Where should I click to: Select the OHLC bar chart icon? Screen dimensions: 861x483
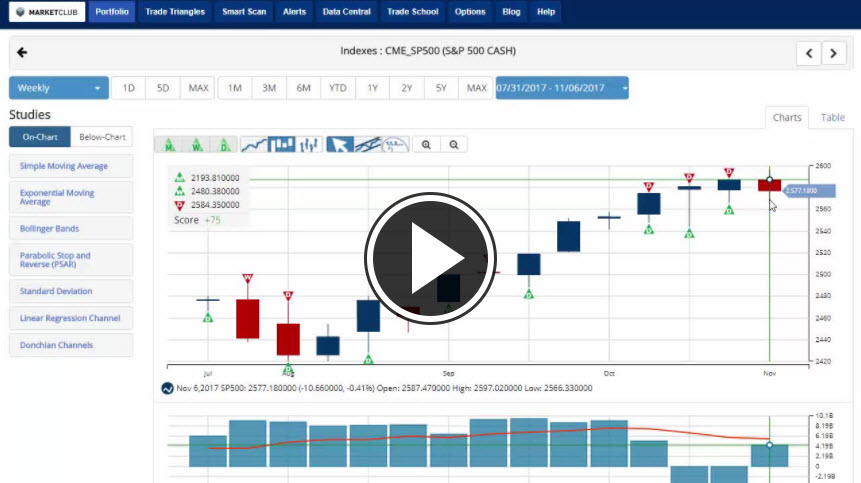click(310, 145)
